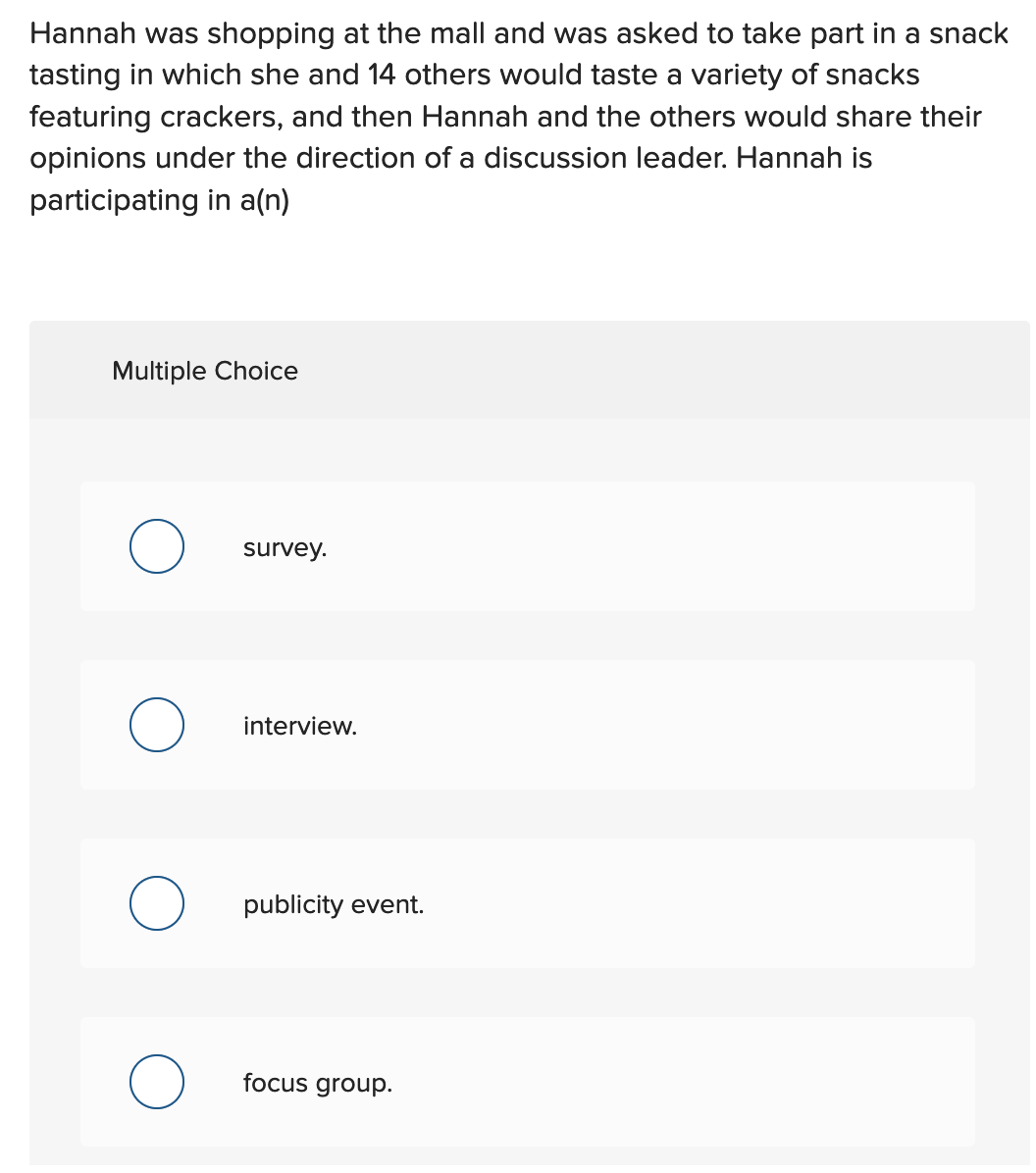Click the "survey." answer text
The width and height of the screenshot is (1036, 1173).
coord(285,547)
